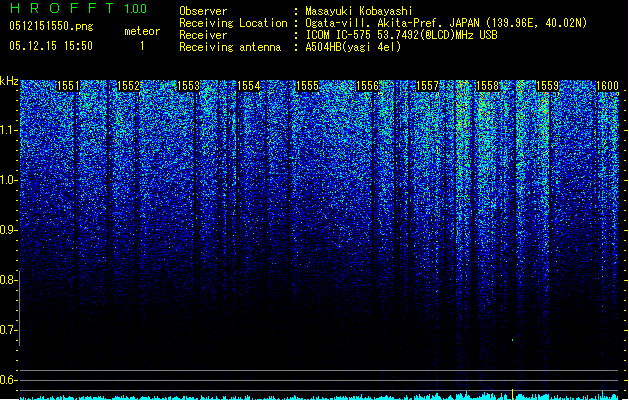Click the 1554 time marker

[x=248, y=86]
